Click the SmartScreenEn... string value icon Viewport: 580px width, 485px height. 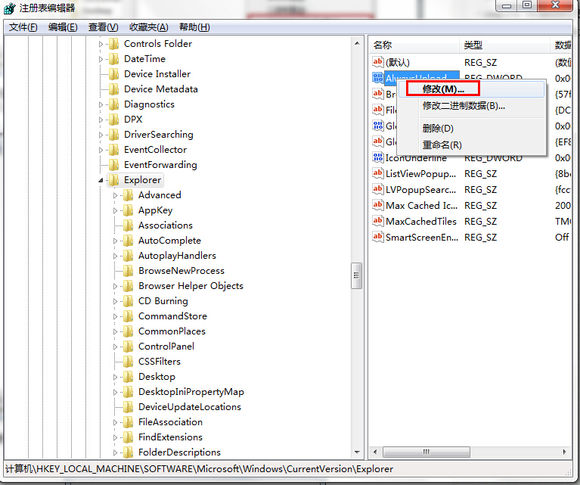click(x=378, y=237)
